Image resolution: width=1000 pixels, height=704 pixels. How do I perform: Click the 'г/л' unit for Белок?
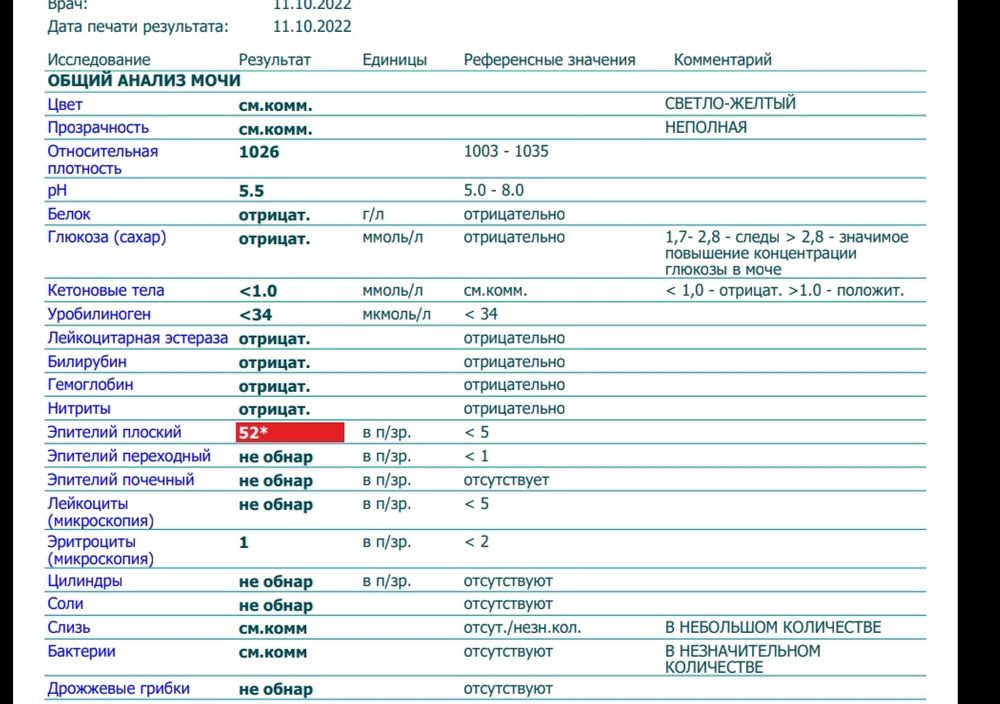click(x=373, y=214)
